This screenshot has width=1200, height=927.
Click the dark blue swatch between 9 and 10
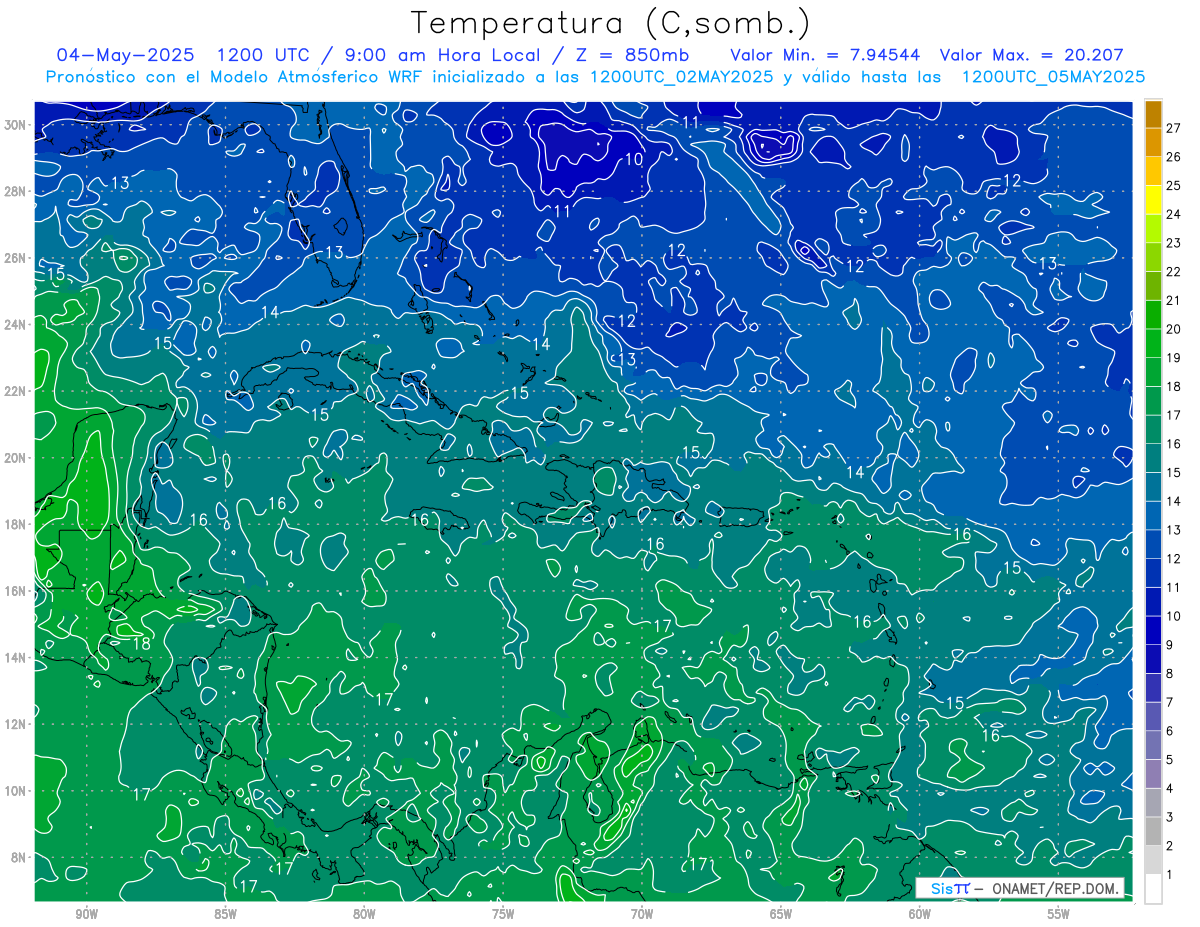1153,630
